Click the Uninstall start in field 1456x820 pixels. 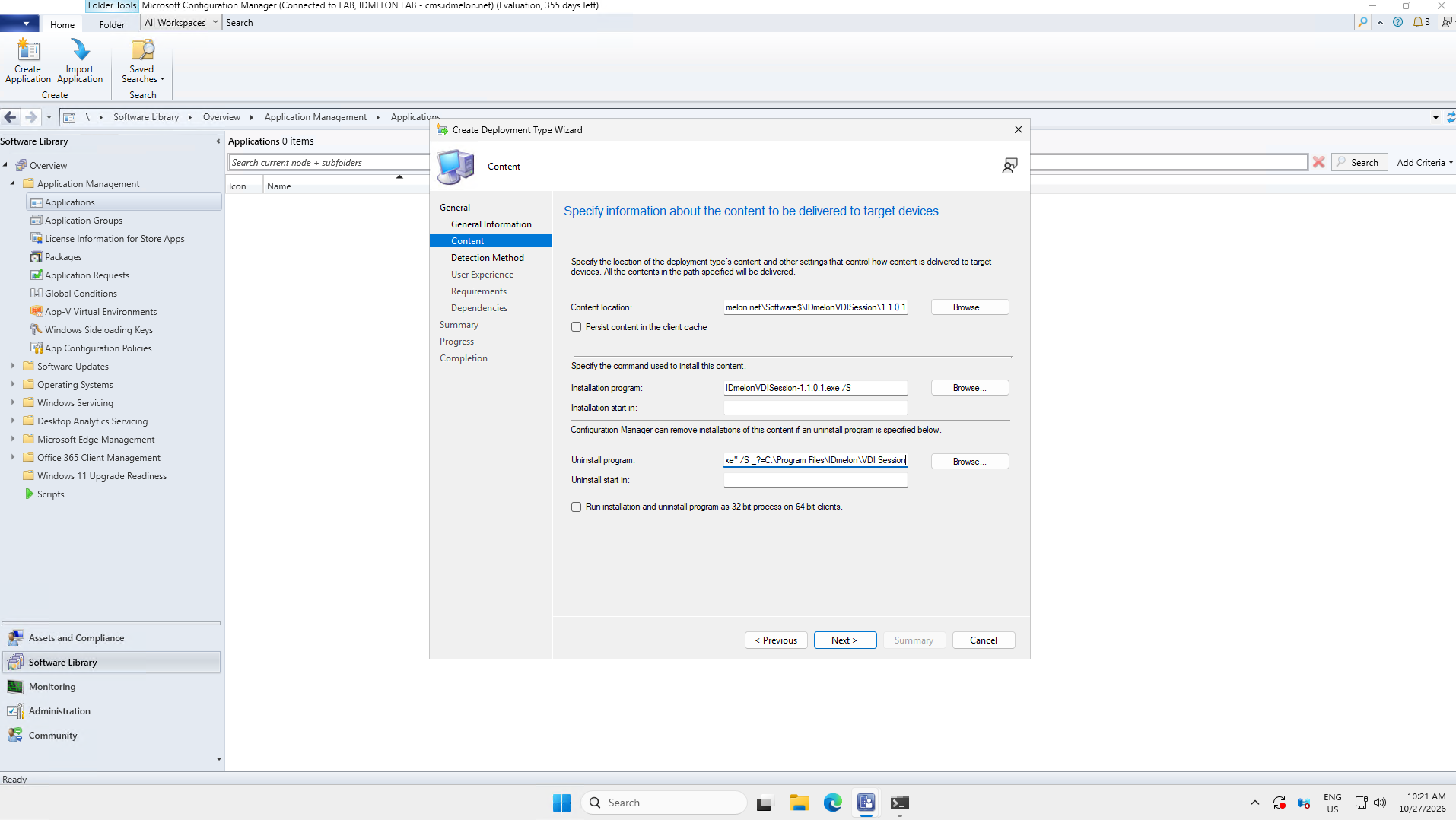pyautogui.click(x=815, y=480)
